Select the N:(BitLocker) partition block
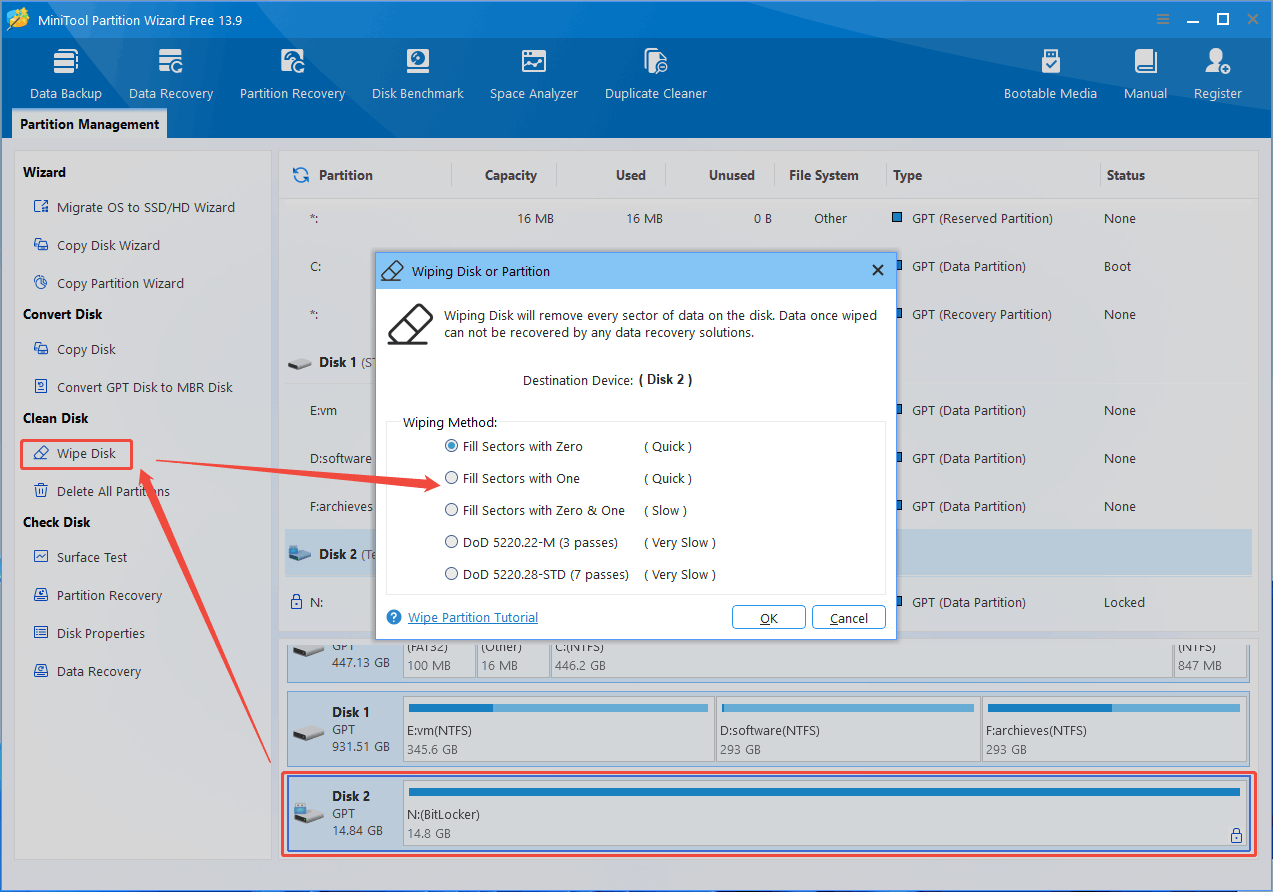This screenshot has height=892, width=1273. click(826, 812)
